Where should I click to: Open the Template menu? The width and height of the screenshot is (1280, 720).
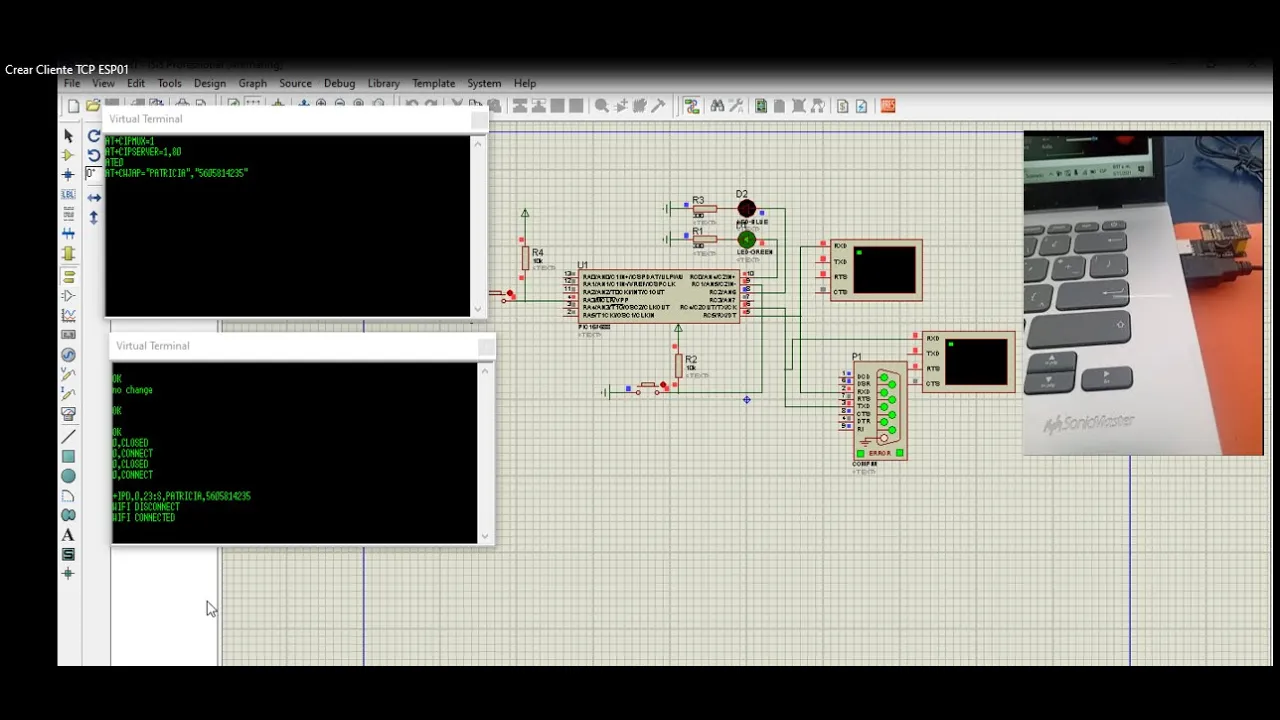434,83
